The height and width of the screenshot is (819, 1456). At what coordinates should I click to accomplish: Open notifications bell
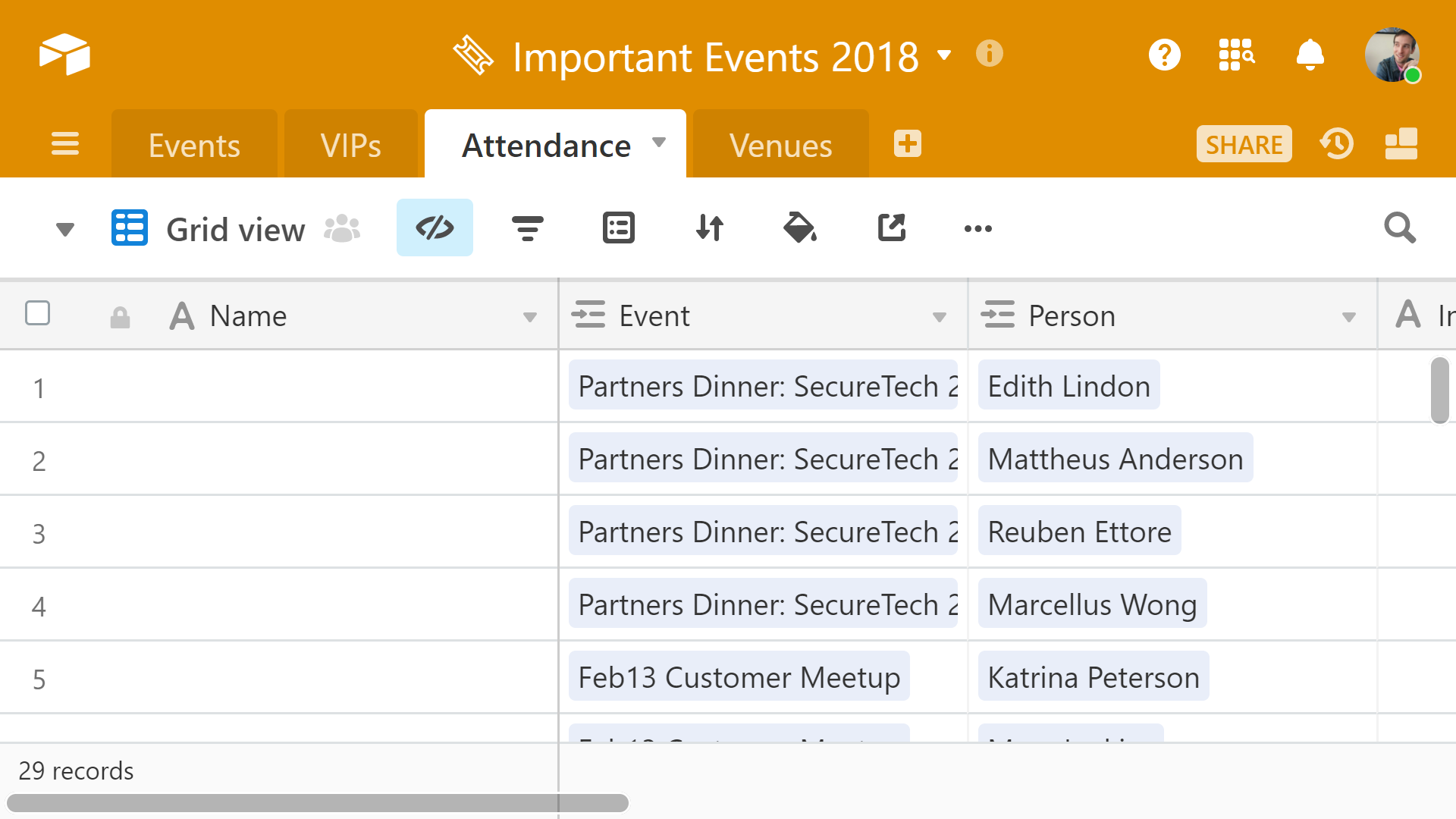(1310, 55)
